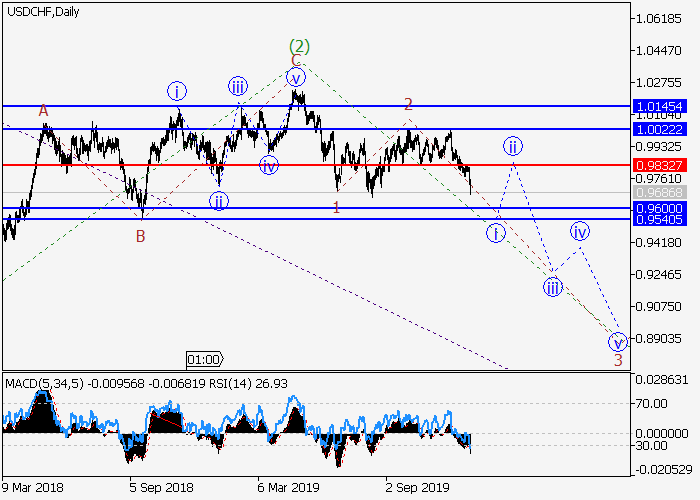Click the red wave 2 label
The image size is (700, 500).
[408, 104]
